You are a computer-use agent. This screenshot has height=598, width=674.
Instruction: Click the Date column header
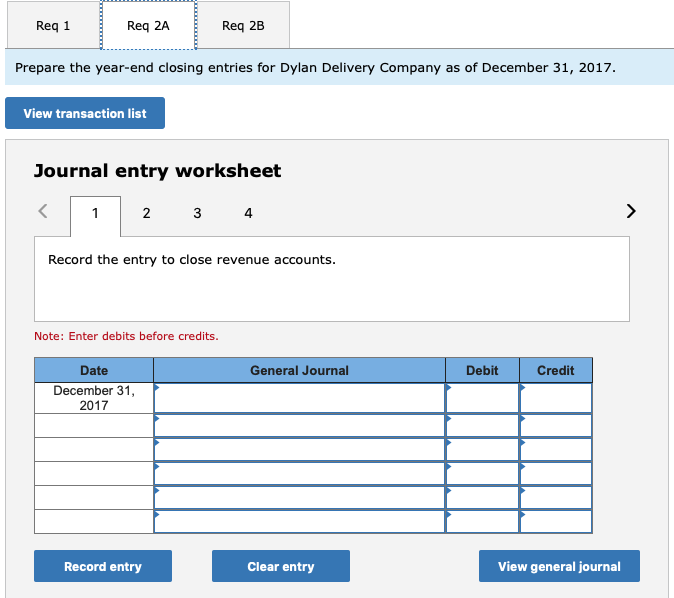tap(94, 370)
